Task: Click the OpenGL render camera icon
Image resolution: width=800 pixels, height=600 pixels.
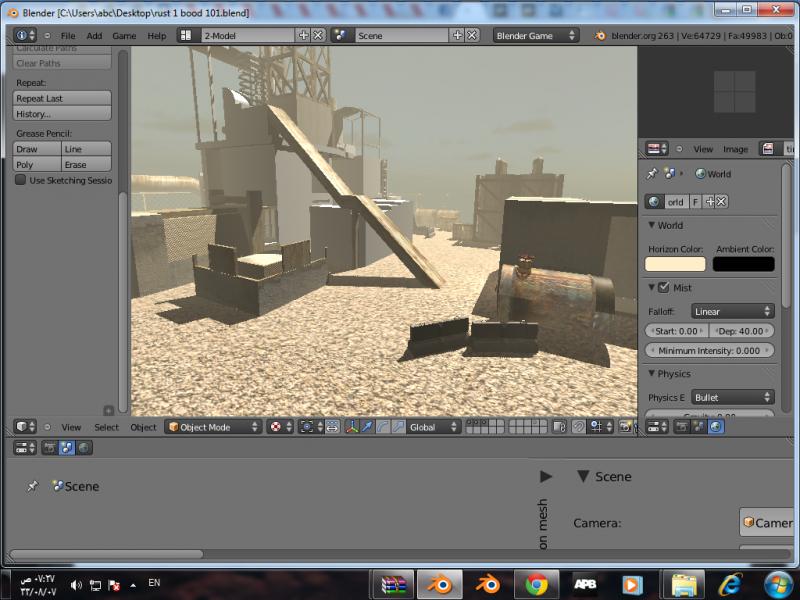Action: point(625,427)
